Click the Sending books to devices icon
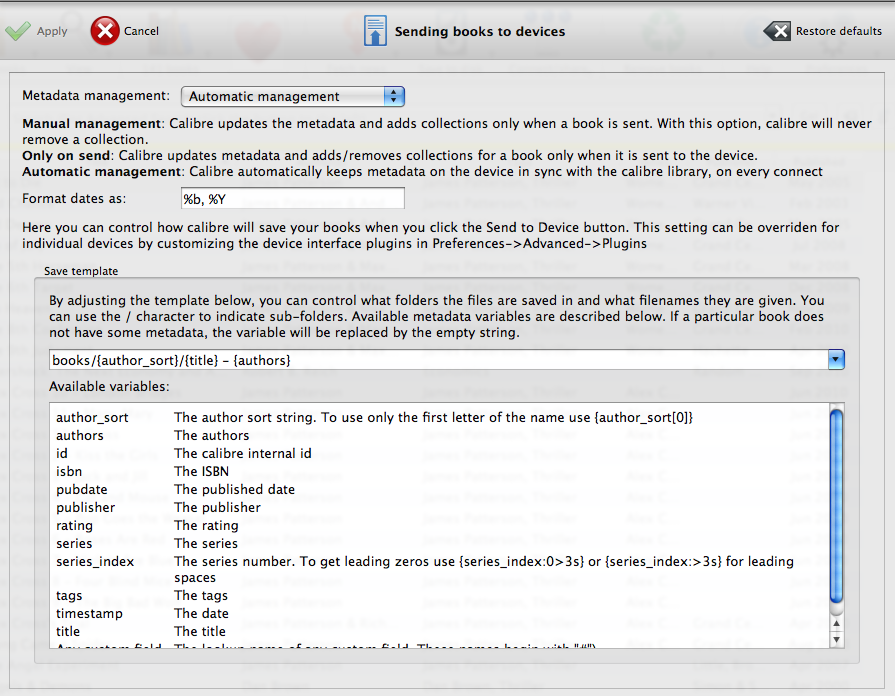This screenshot has width=895, height=696. click(375, 31)
